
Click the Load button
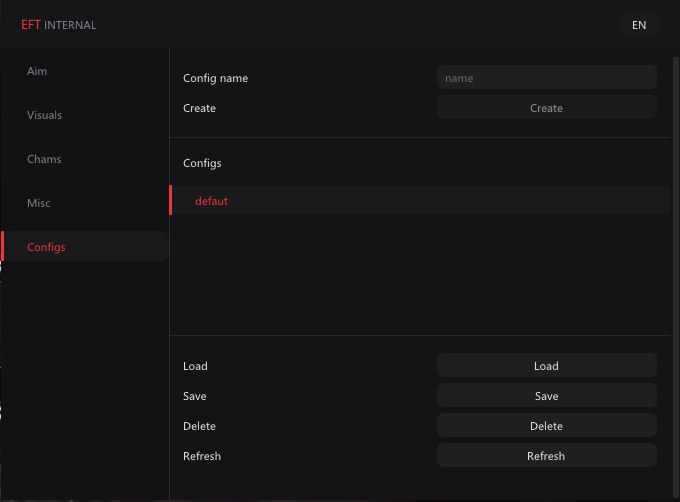click(x=546, y=365)
